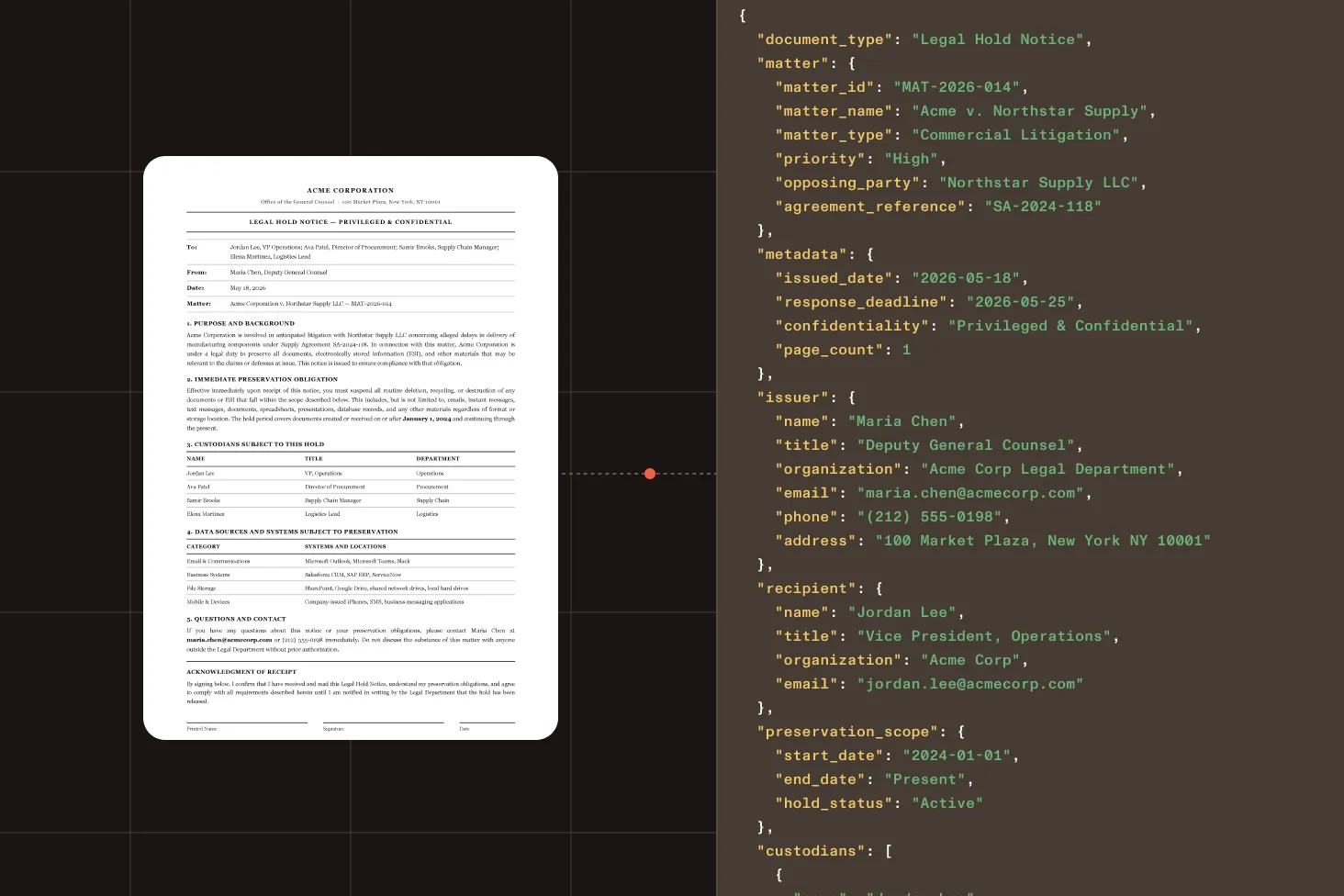Click the ACKNOWLEDGMENT OF RECEIPT heading
This screenshot has width=1344, height=896.
pyautogui.click(x=241, y=672)
